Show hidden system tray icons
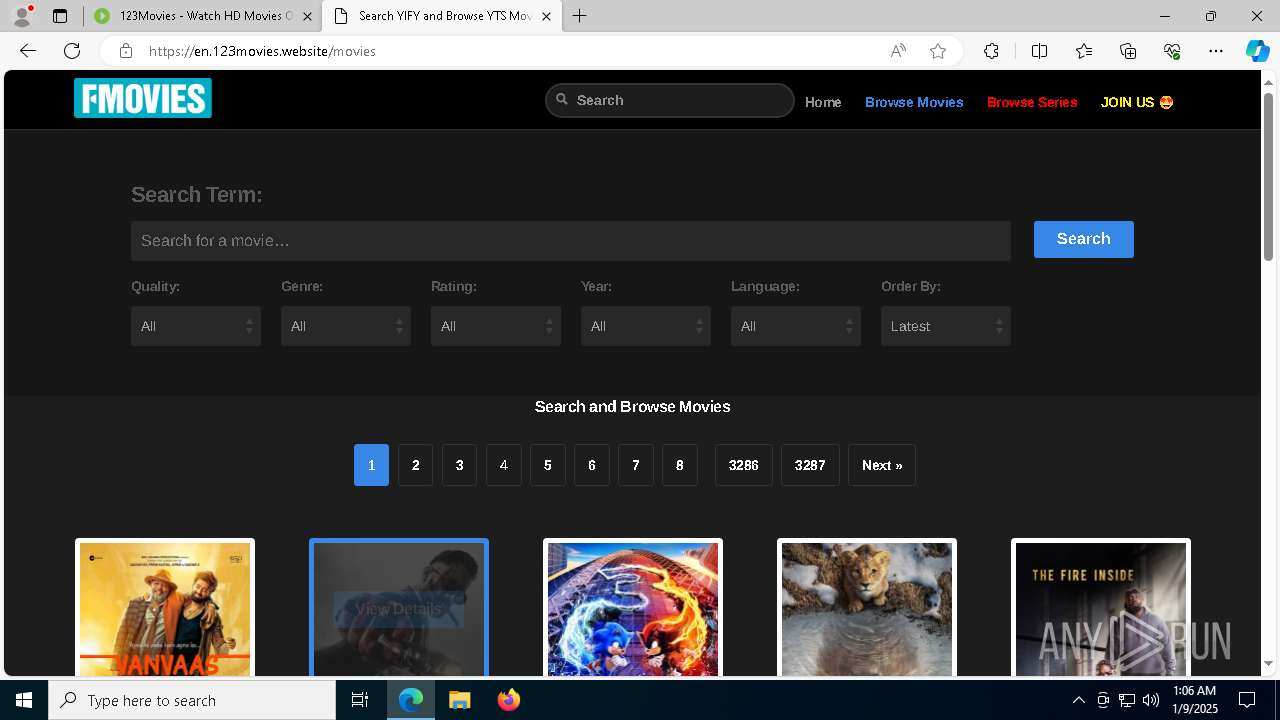 click(1078, 700)
